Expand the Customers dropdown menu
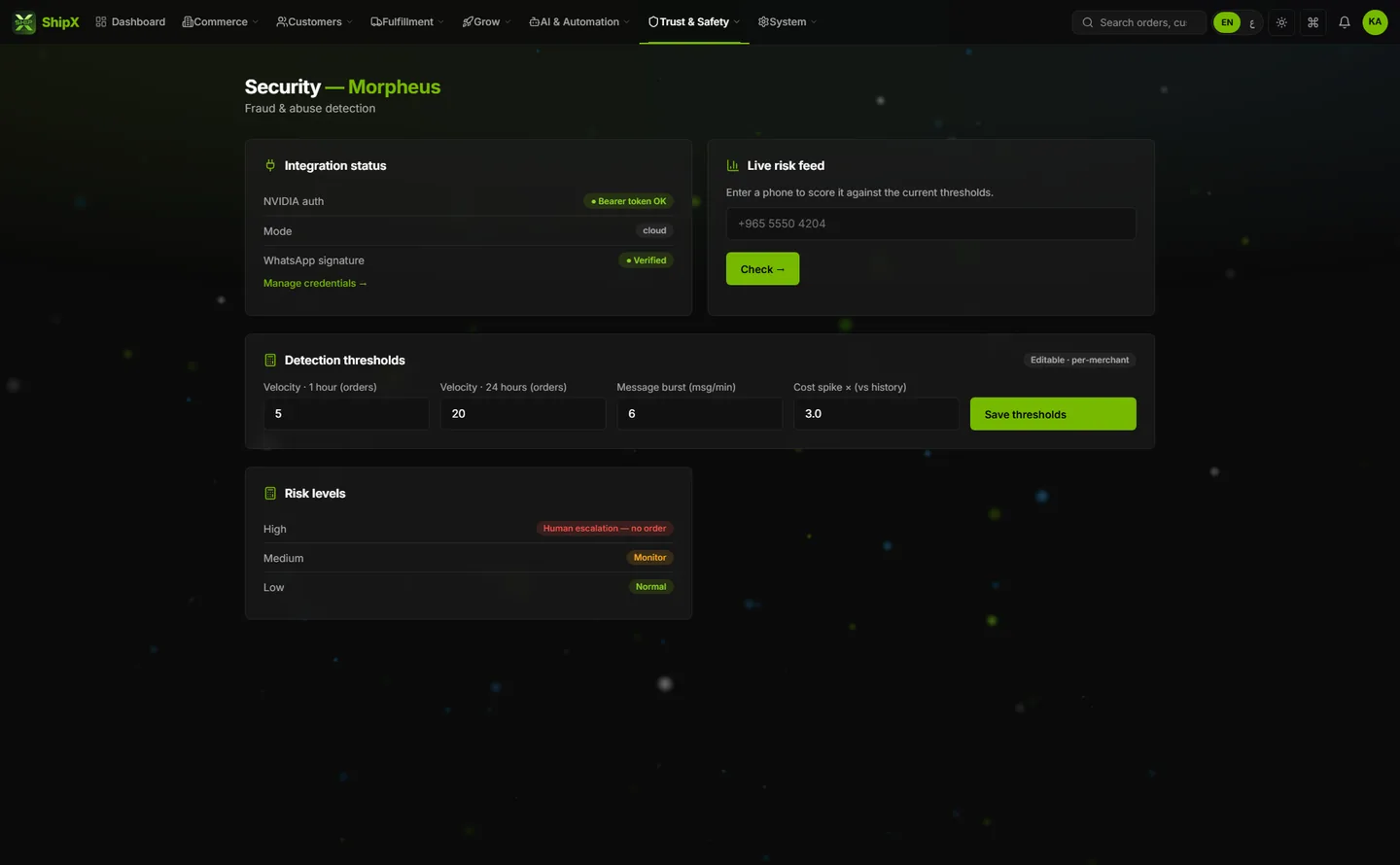The image size is (1400, 865). coord(314,22)
